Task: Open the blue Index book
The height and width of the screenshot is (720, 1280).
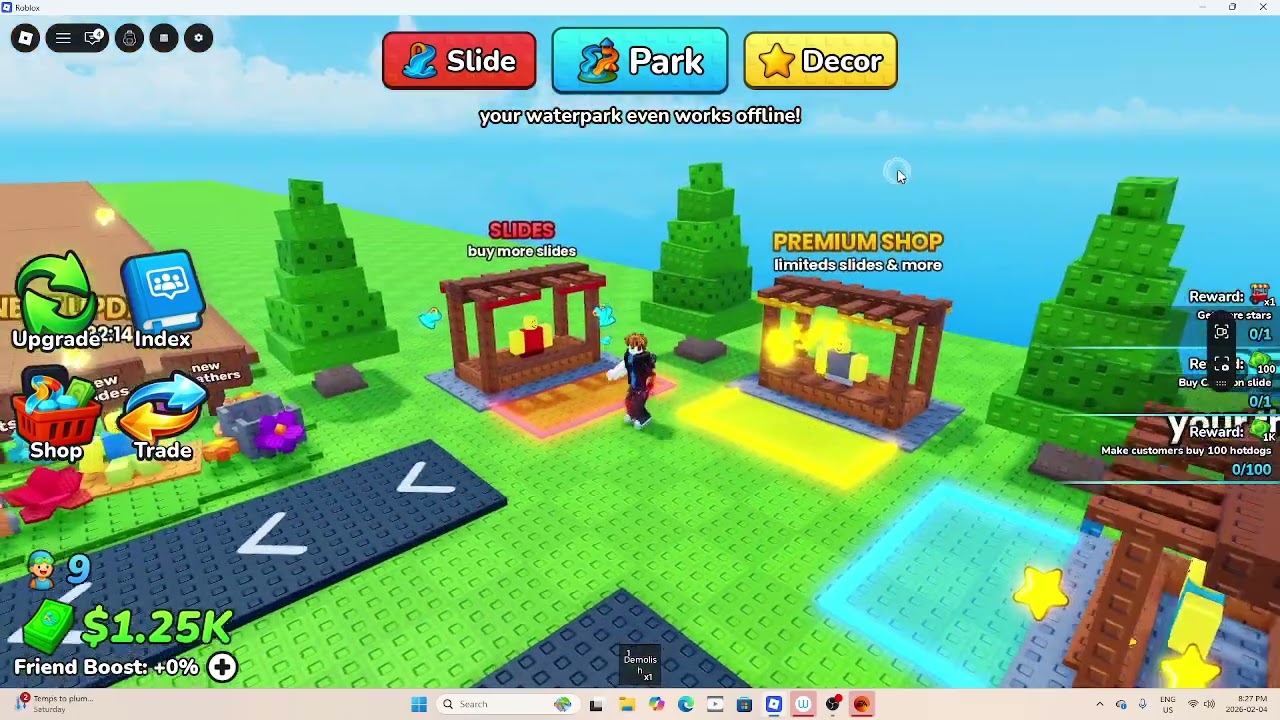Action: [163, 300]
